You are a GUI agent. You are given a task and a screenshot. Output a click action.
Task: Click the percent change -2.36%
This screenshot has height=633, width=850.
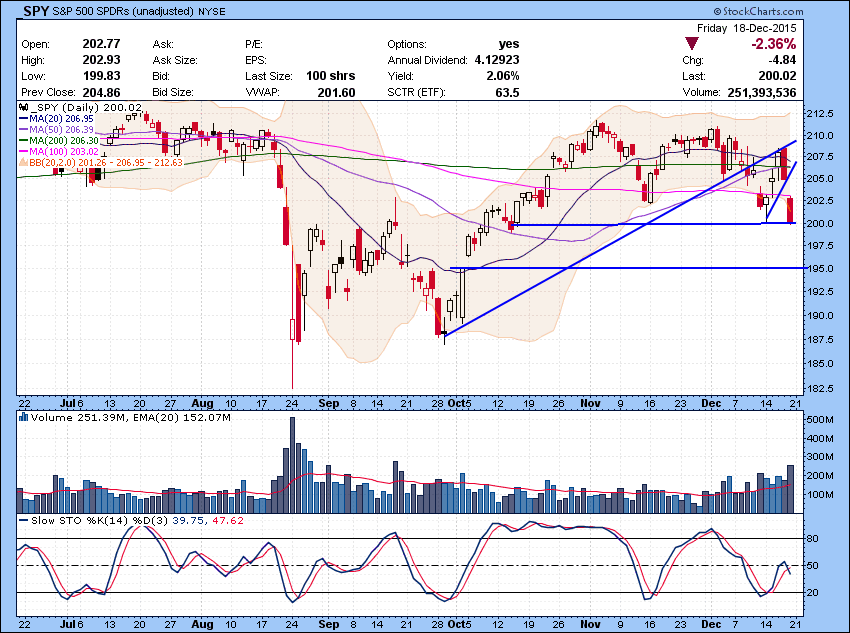[x=774, y=44]
